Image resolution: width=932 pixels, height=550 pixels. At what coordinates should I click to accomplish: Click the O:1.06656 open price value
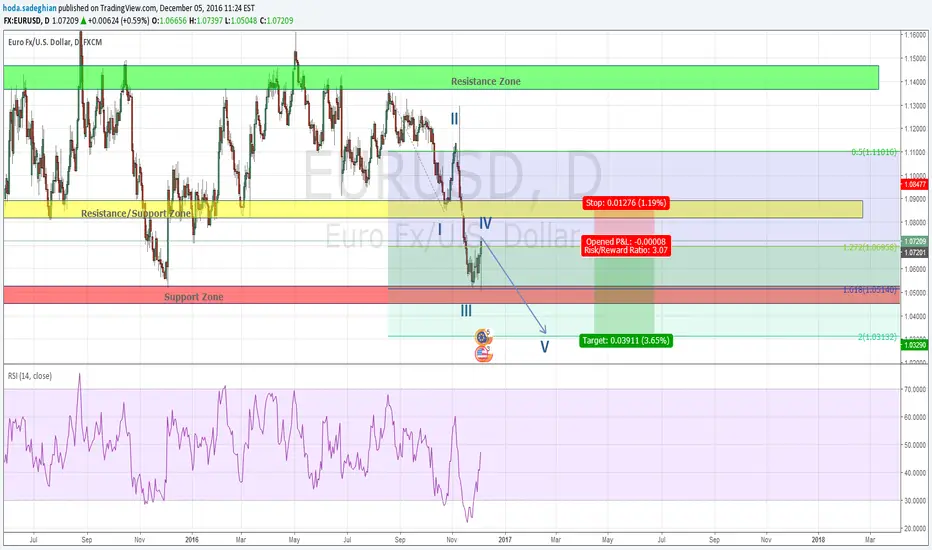coord(169,20)
